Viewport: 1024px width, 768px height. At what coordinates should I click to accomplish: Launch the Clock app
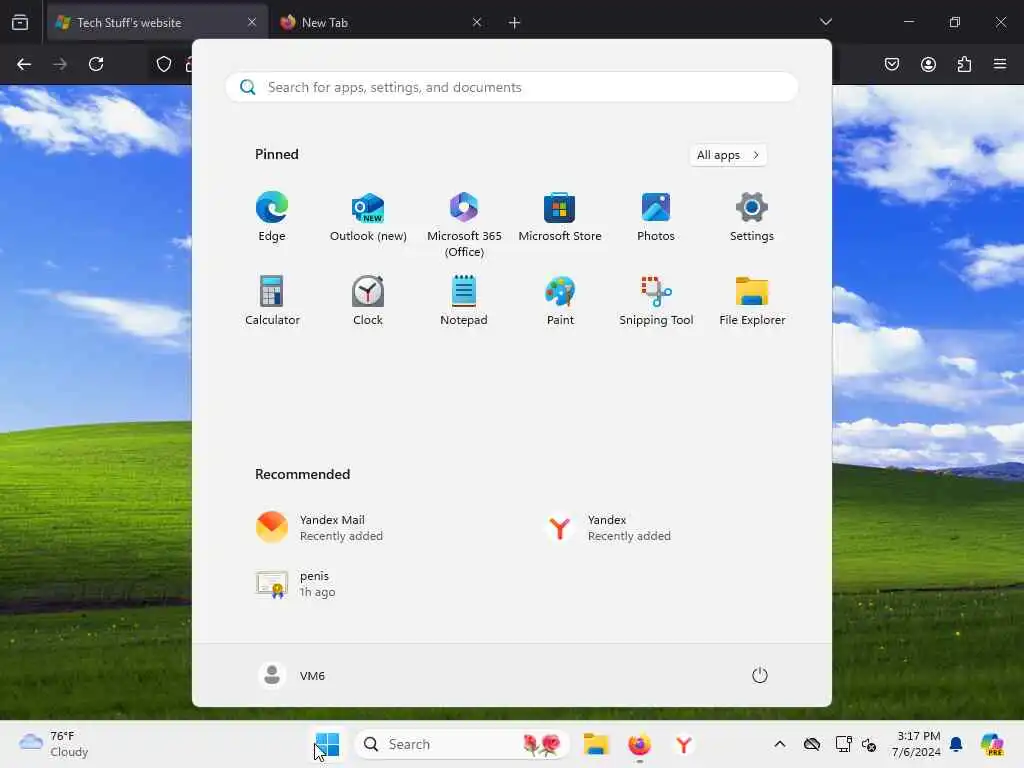[368, 301]
